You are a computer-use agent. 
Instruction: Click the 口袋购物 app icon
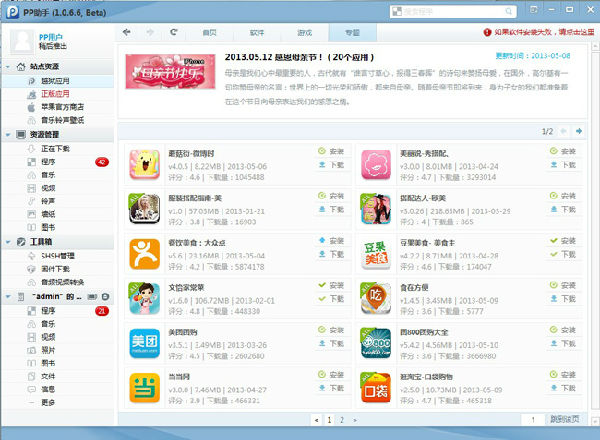click(x=376, y=388)
